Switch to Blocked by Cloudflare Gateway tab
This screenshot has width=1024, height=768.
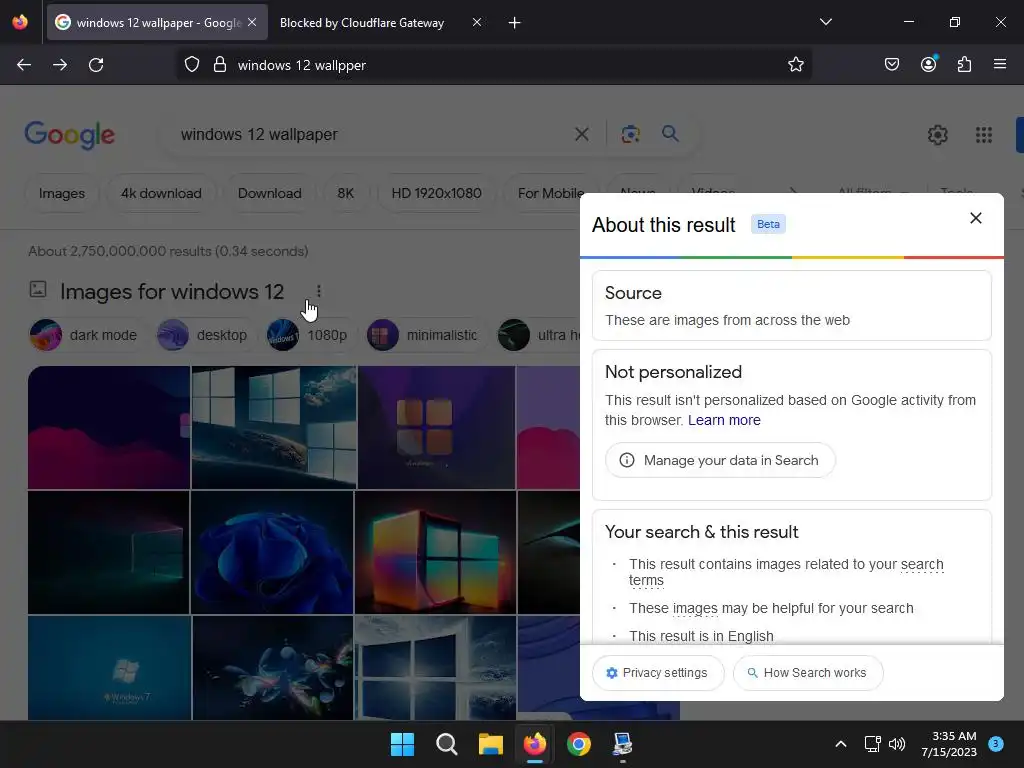[x=362, y=23]
